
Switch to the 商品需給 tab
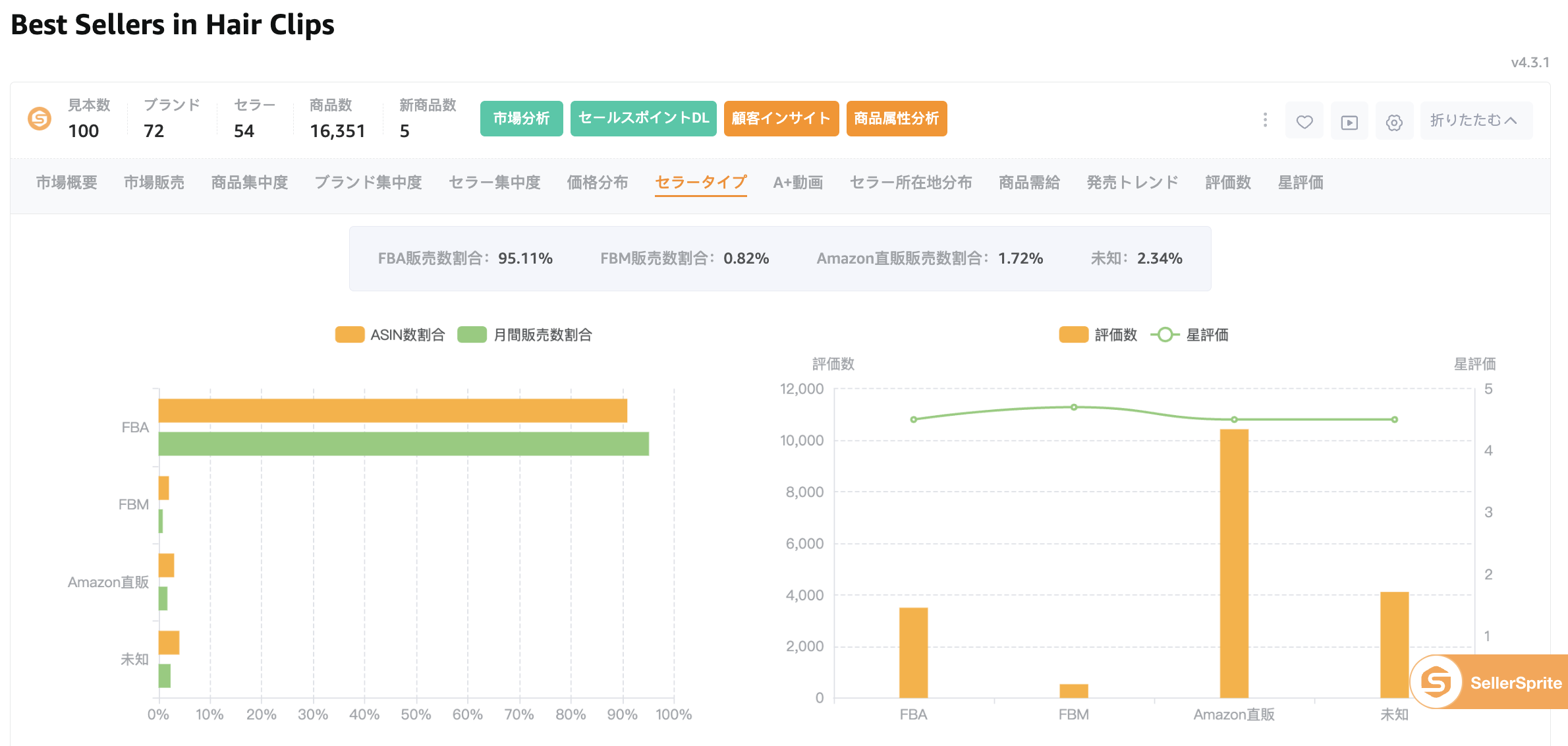point(1029,183)
